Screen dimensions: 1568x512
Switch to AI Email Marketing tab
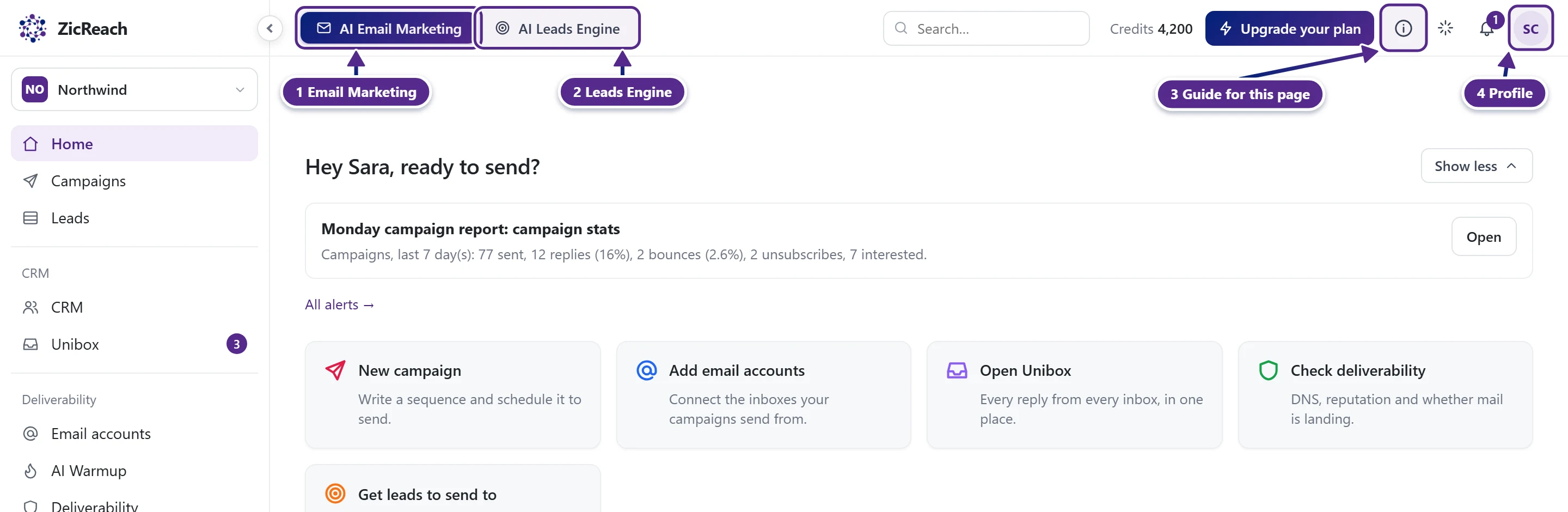pyautogui.click(x=389, y=28)
